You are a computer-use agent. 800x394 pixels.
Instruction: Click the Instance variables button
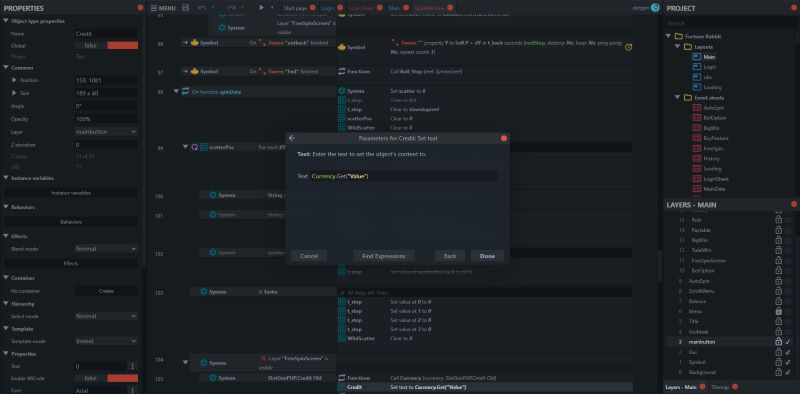tap(71, 193)
